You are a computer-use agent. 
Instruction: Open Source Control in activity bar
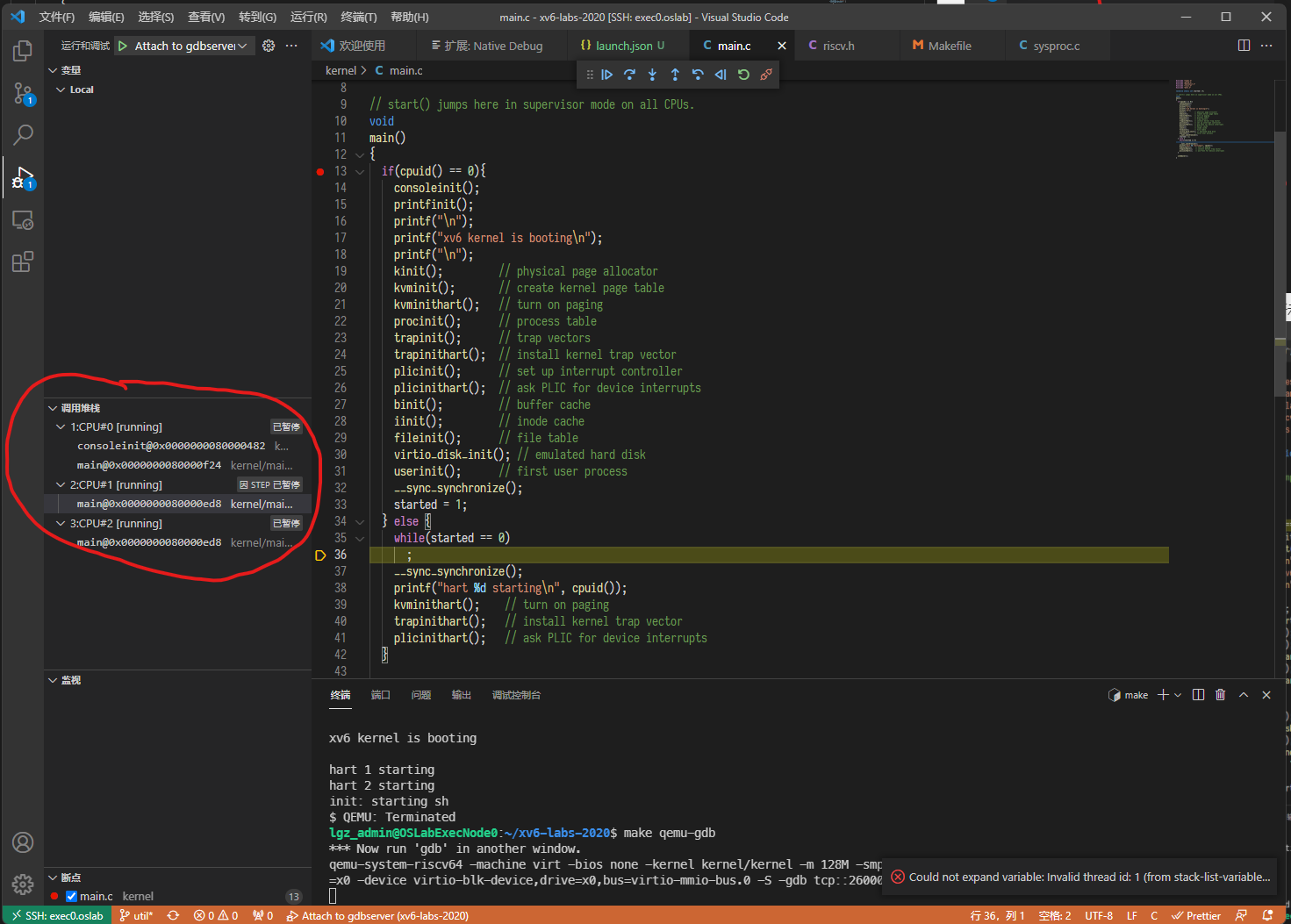23,93
